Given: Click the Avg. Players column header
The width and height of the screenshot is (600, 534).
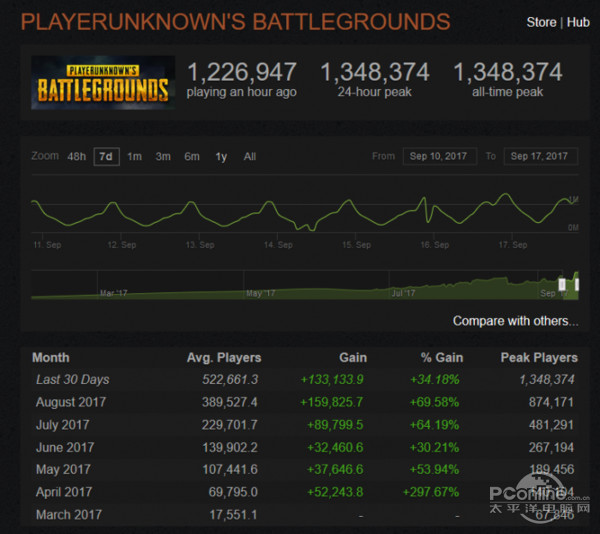Looking at the screenshot, I should (x=224, y=357).
